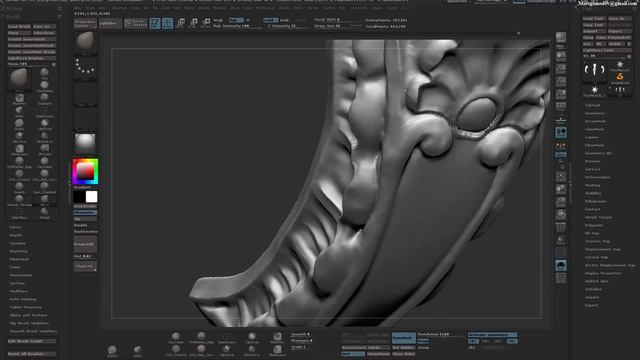
Task: Click the Draw mode button
Action: 167,23
